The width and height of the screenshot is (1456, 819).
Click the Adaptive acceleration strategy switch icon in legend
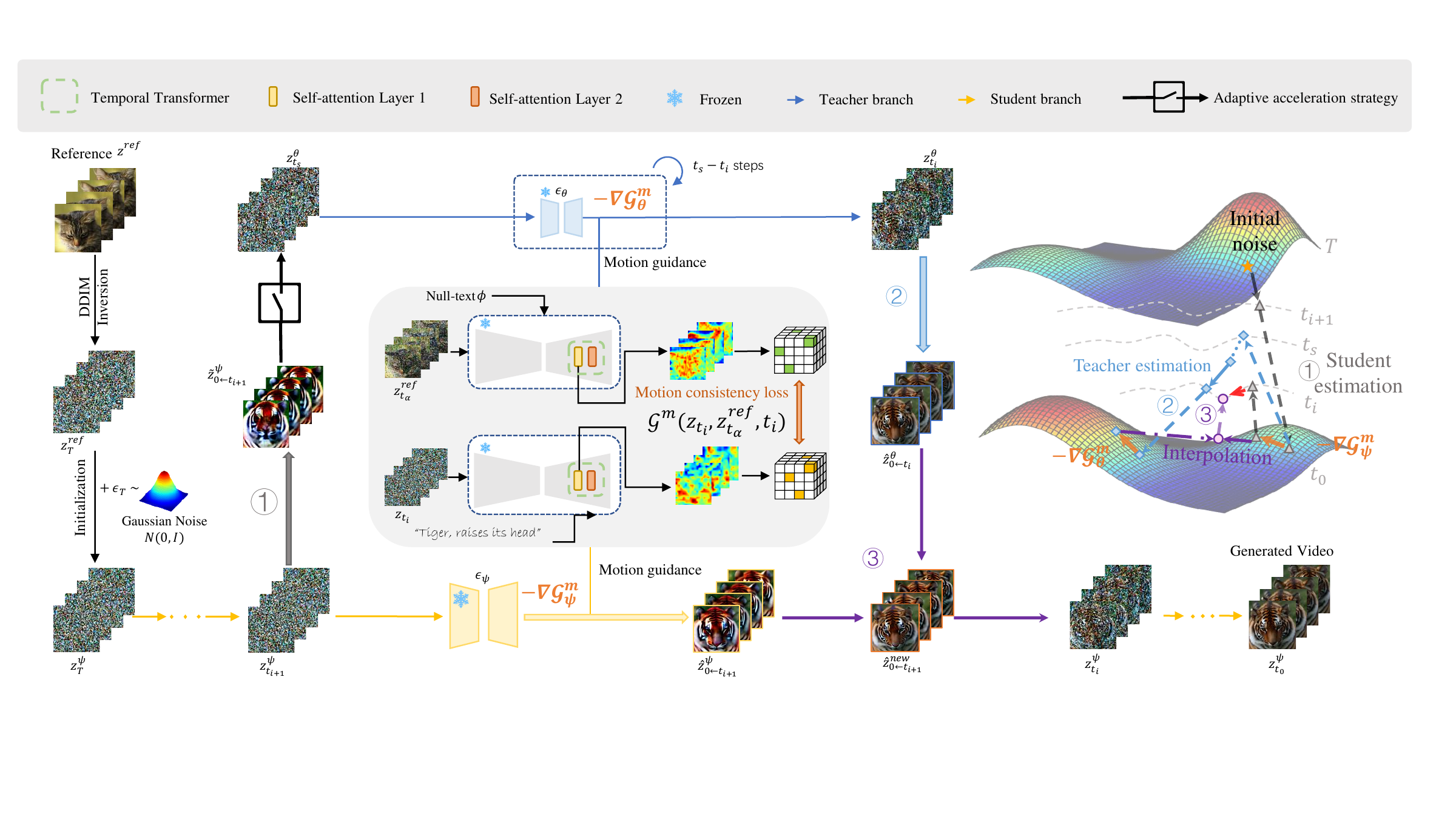(1165, 97)
